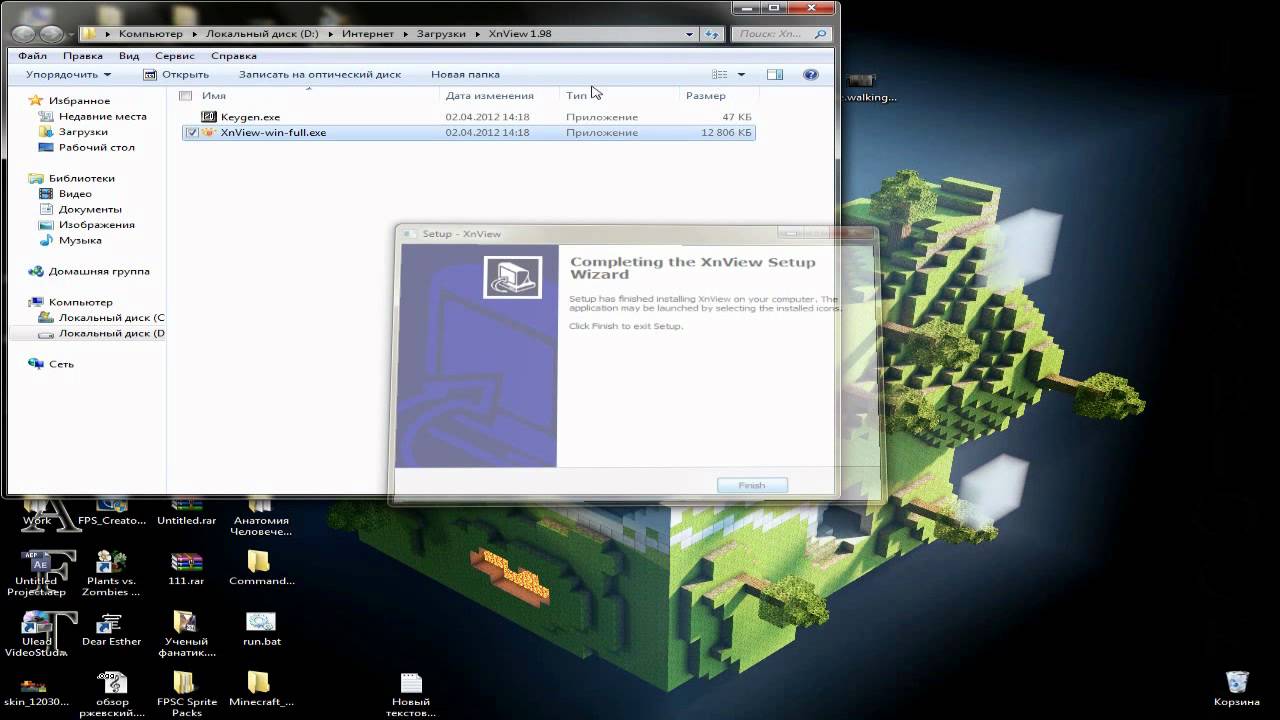Select the Keygen.exe file icon

point(209,117)
